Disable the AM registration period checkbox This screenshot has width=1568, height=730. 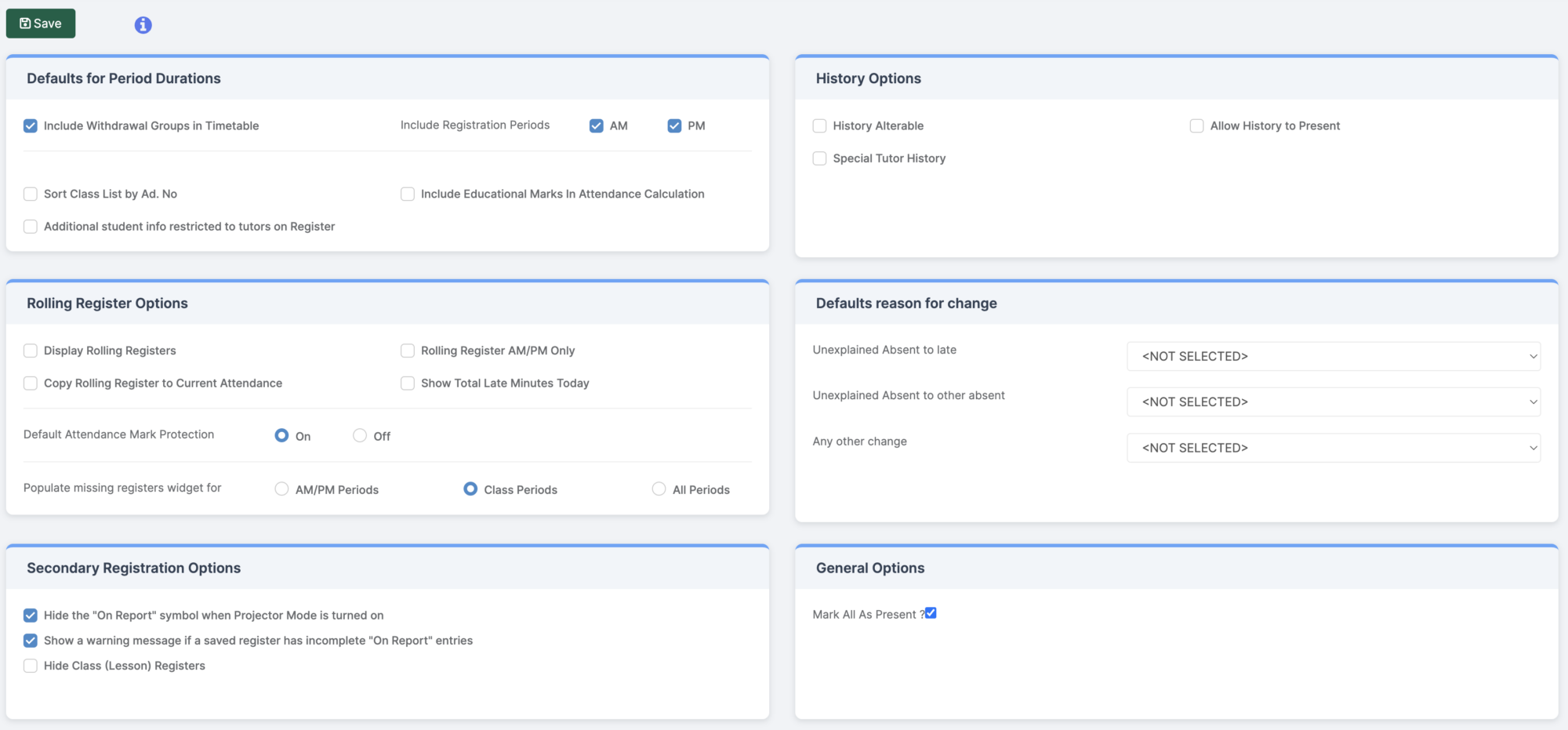pos(597,125)
